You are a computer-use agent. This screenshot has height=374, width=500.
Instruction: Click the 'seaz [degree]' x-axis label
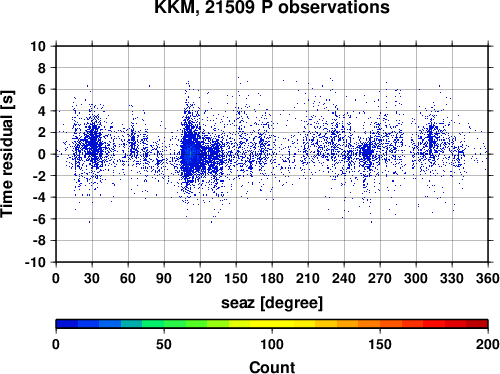point(272,303)
